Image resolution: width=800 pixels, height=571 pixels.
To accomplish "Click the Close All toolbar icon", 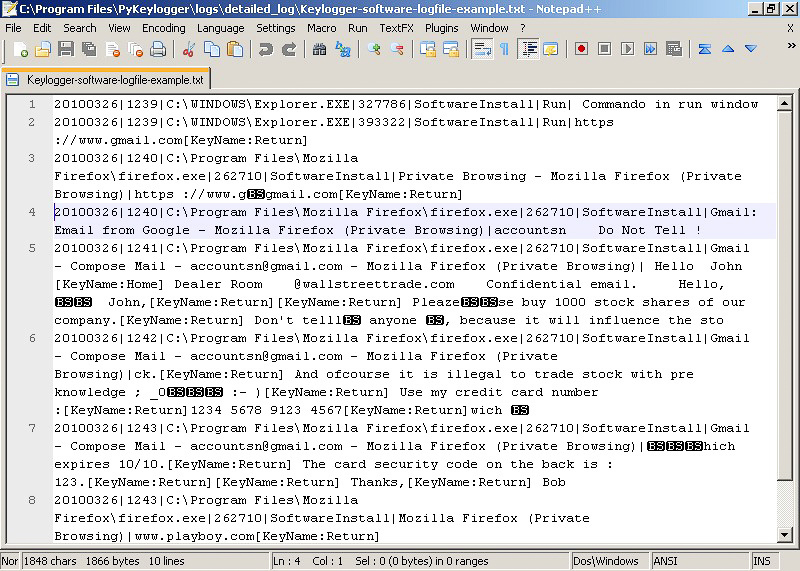I will [x=135, y=49].
